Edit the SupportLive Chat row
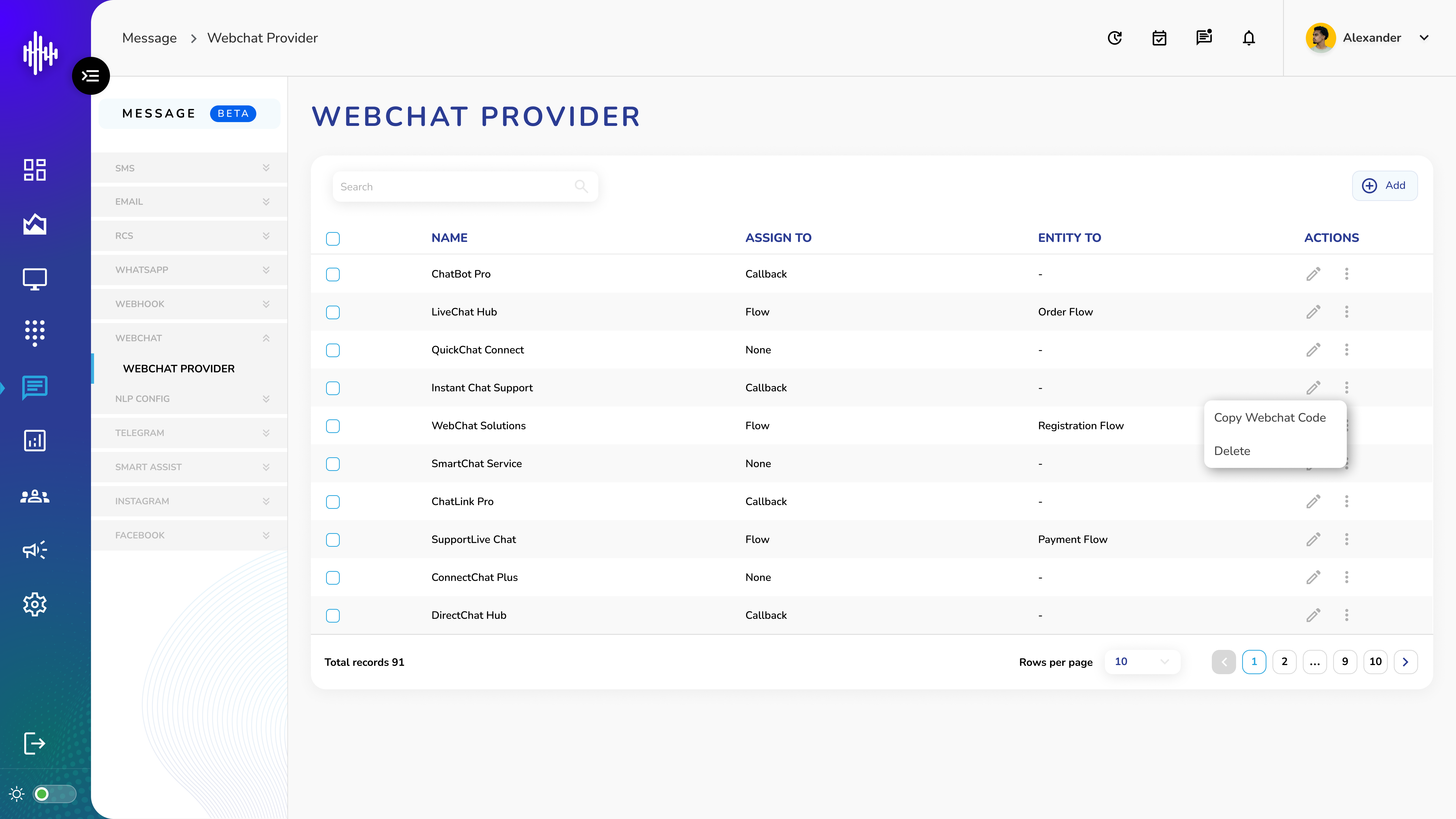 click(x=1313, y=539)
